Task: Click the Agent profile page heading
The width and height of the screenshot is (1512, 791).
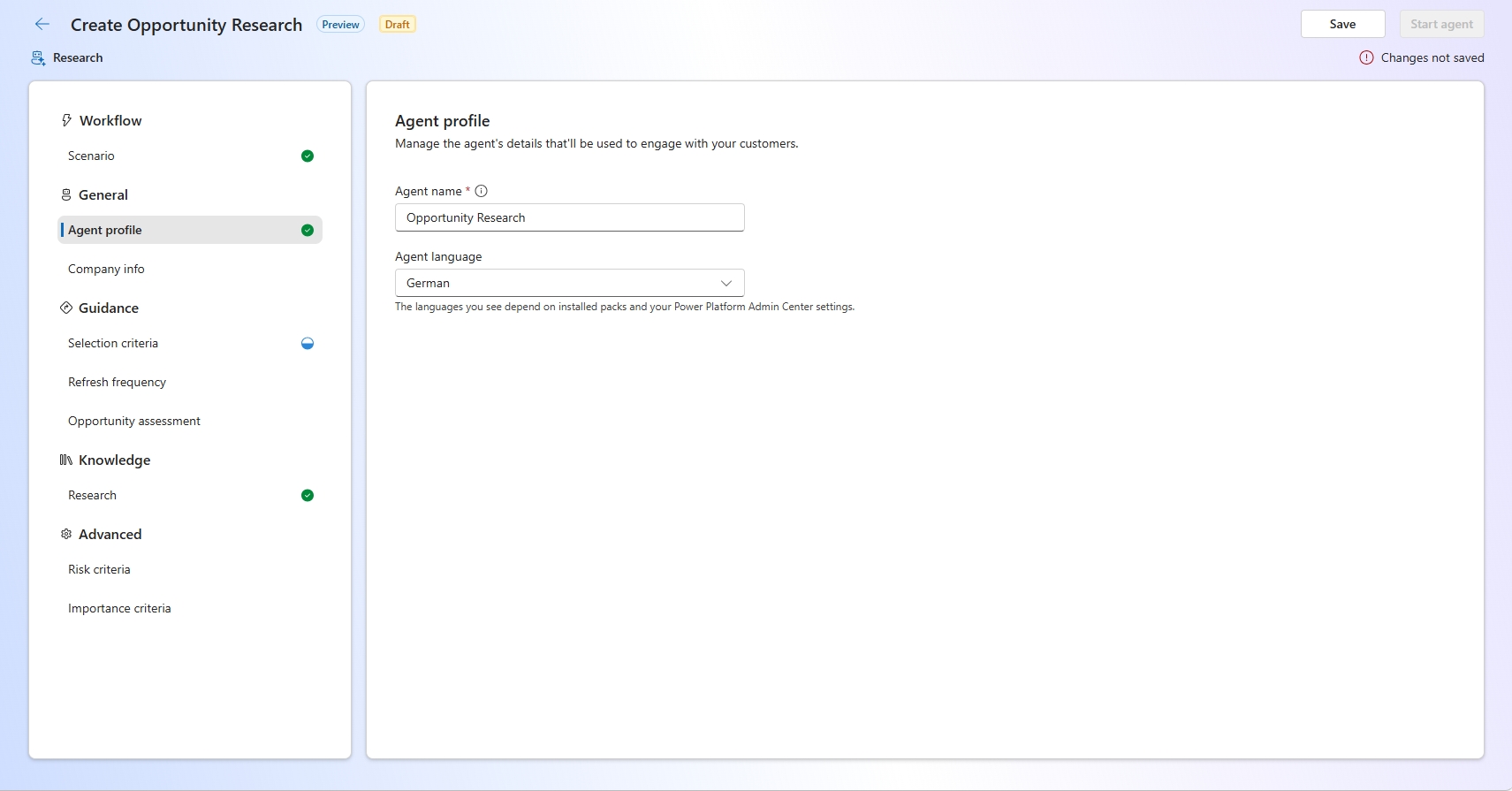Action: pyautogui.click(x=443, y=121)
